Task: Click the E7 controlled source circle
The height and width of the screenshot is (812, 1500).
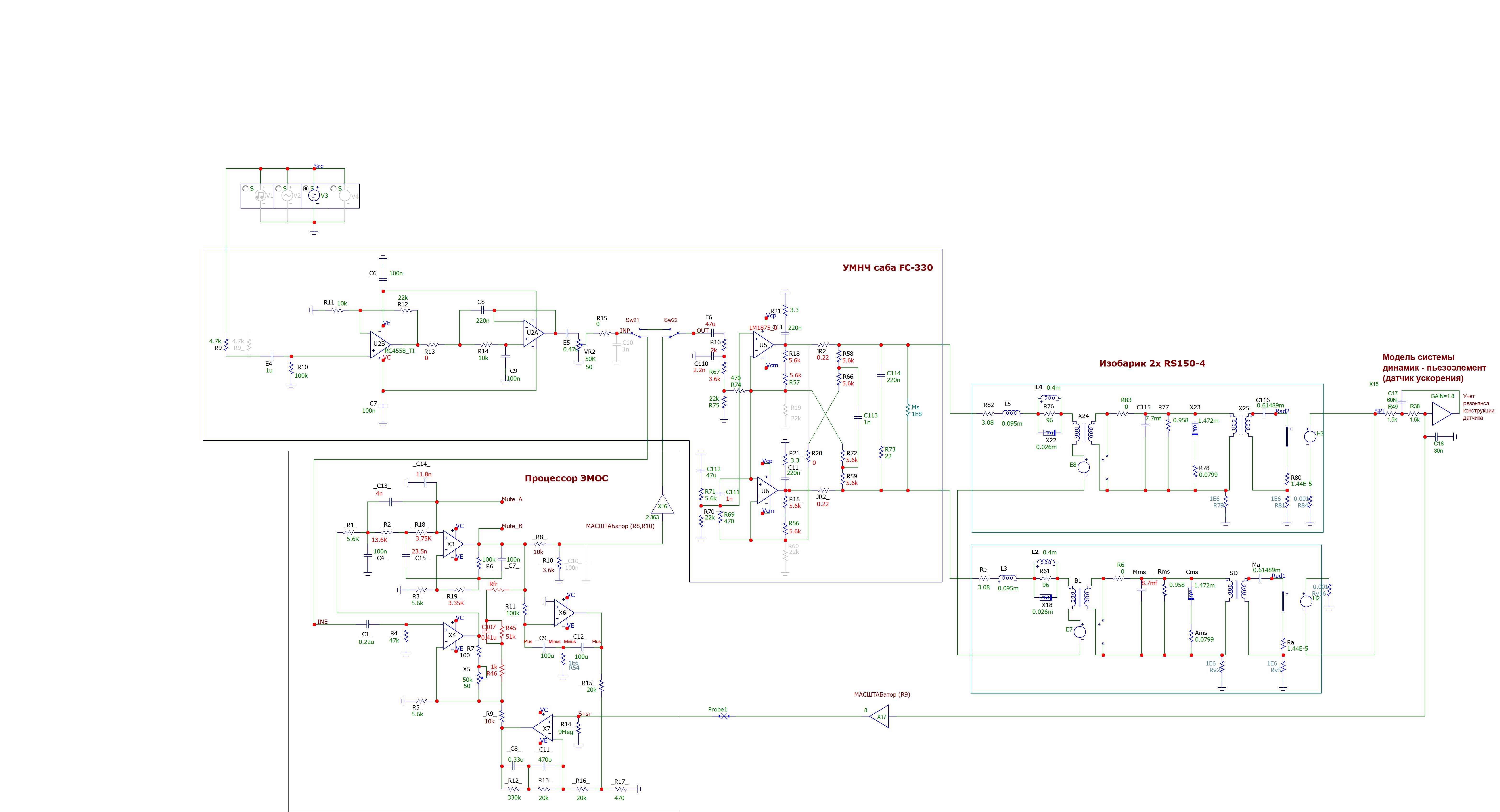Action: coord(1080,632)
